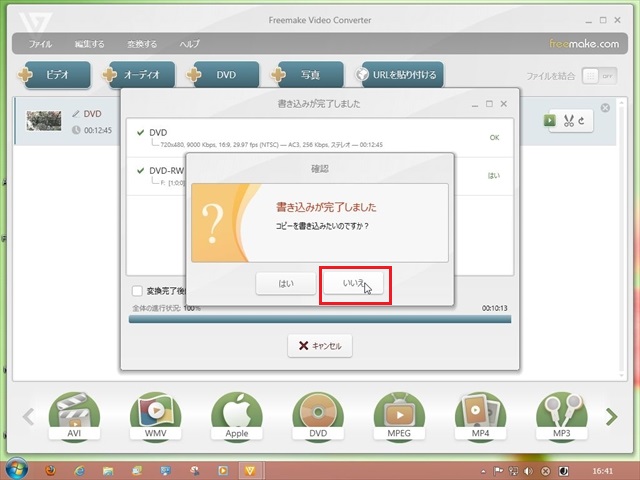This screenshot has width=640, height=480.
Task: Click the DVD video thumbnail in list
Action: (44, 121)
